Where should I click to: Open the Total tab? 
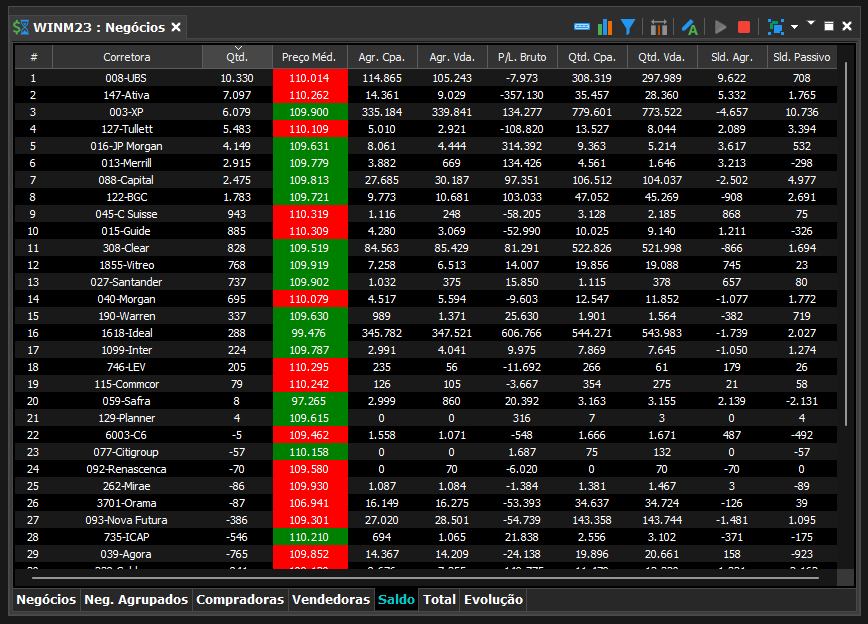[x=440, y=600]
